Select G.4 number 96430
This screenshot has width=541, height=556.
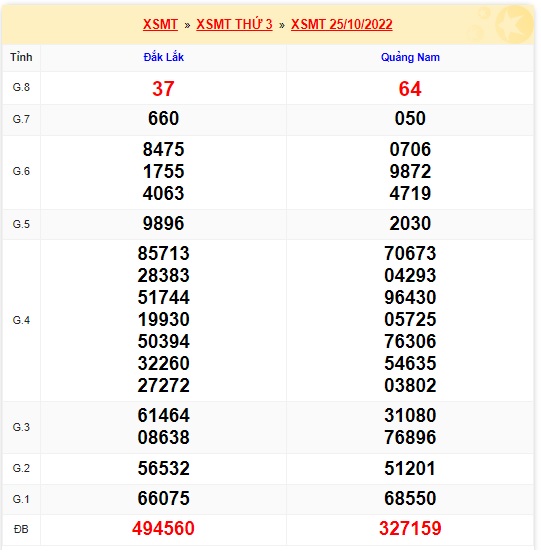pyautogui.click(x=410, y=298)
